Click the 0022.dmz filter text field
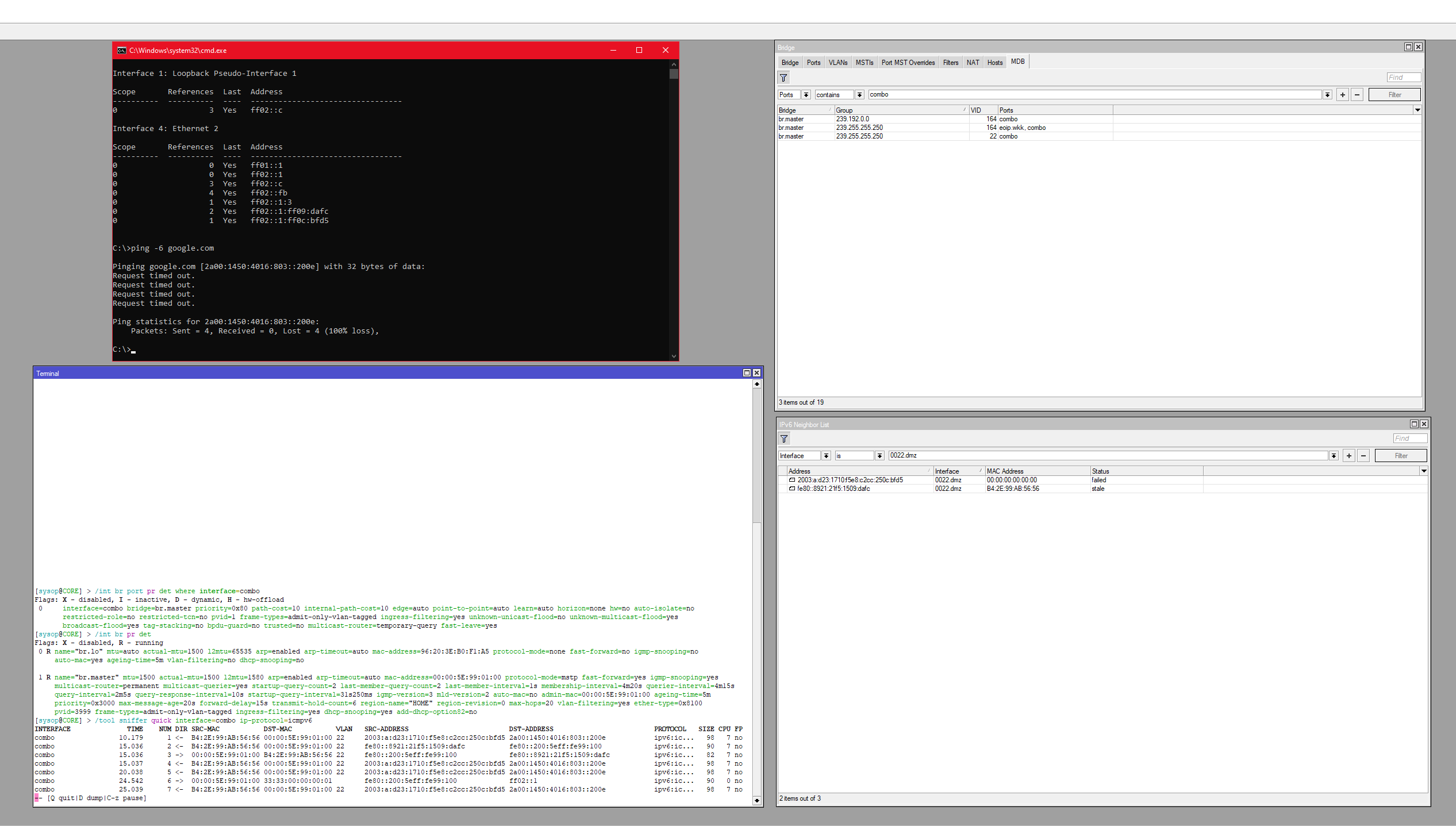1456x826 pixels. point(1108,456)
